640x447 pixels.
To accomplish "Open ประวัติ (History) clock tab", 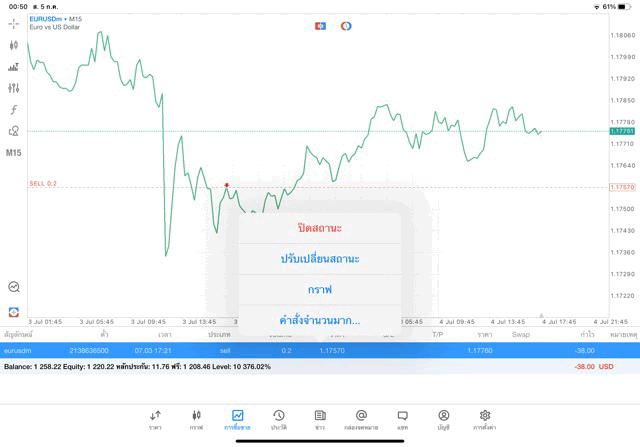I will (x=278, y=418).
